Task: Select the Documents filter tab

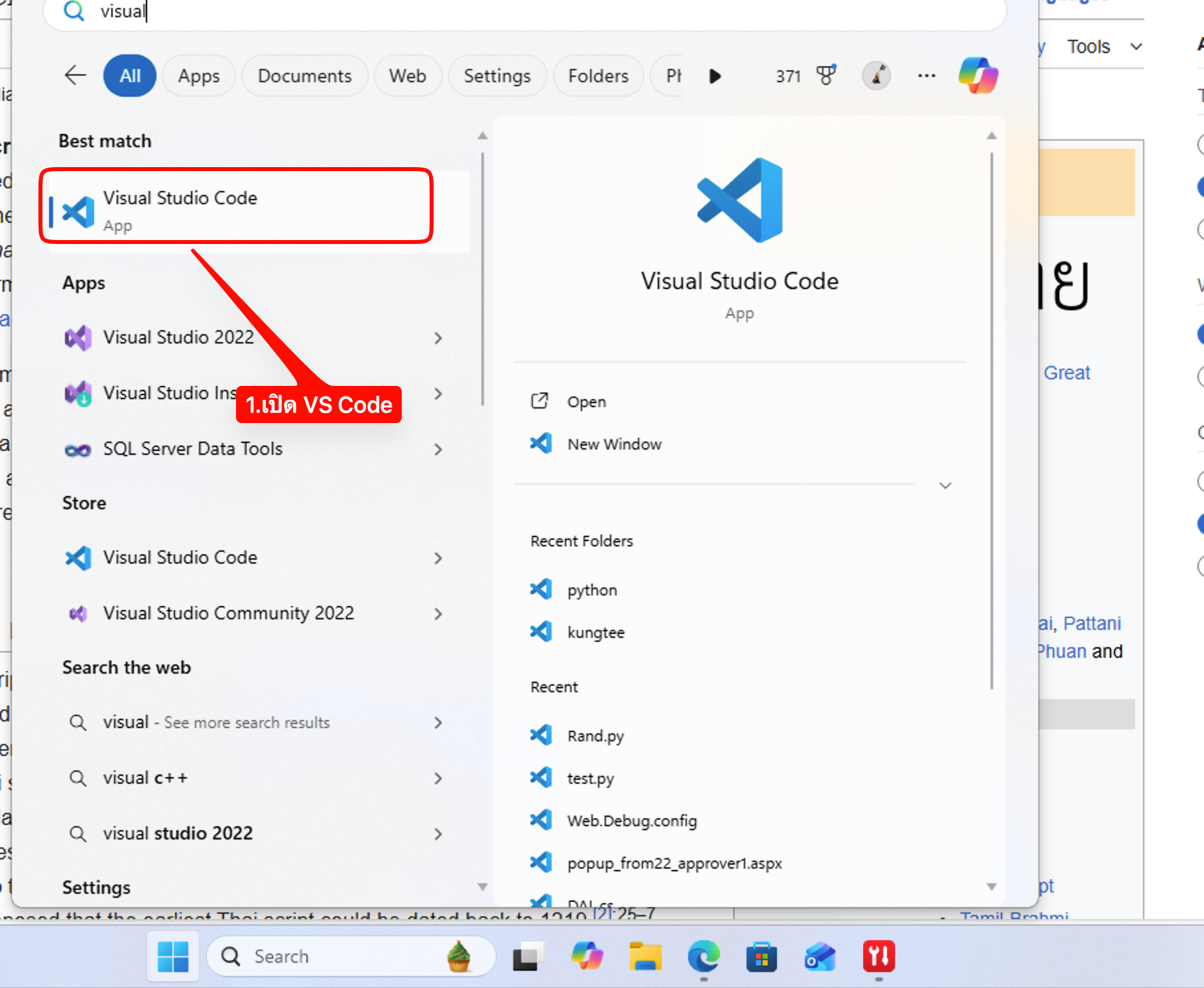Action: click(304, 76)
